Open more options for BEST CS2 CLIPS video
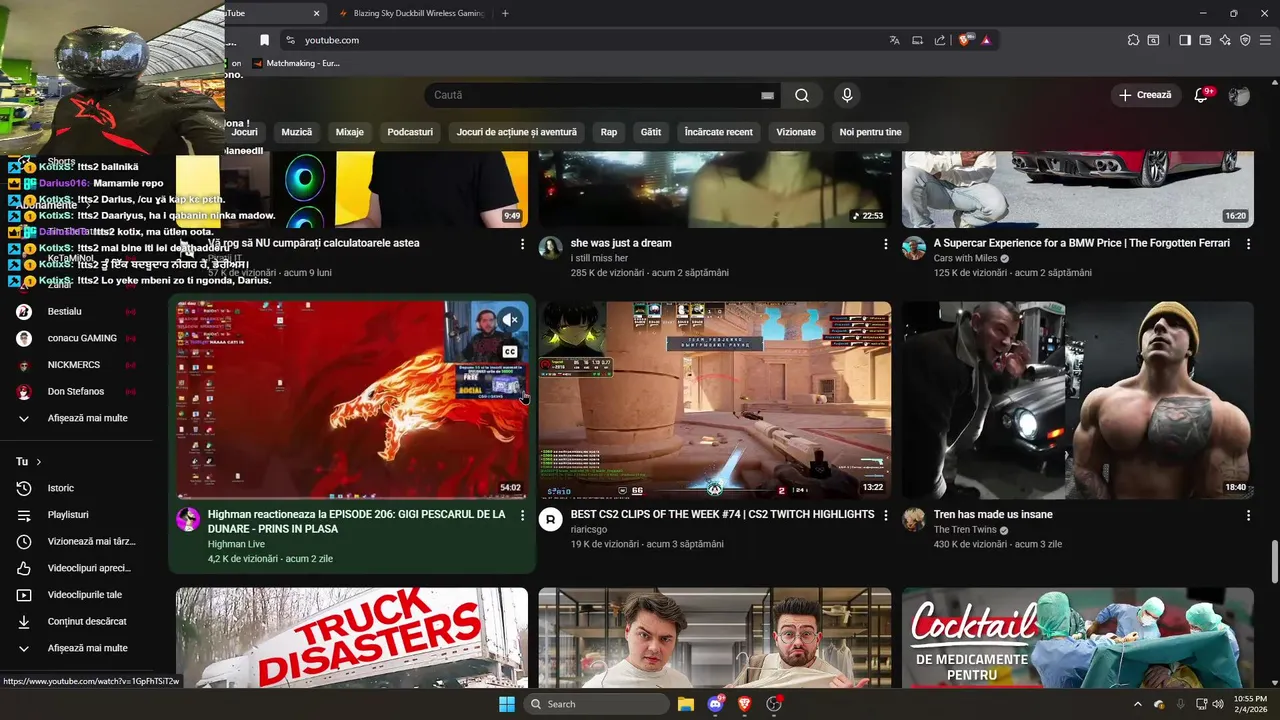1280x720 pixels. pos(885,515)
